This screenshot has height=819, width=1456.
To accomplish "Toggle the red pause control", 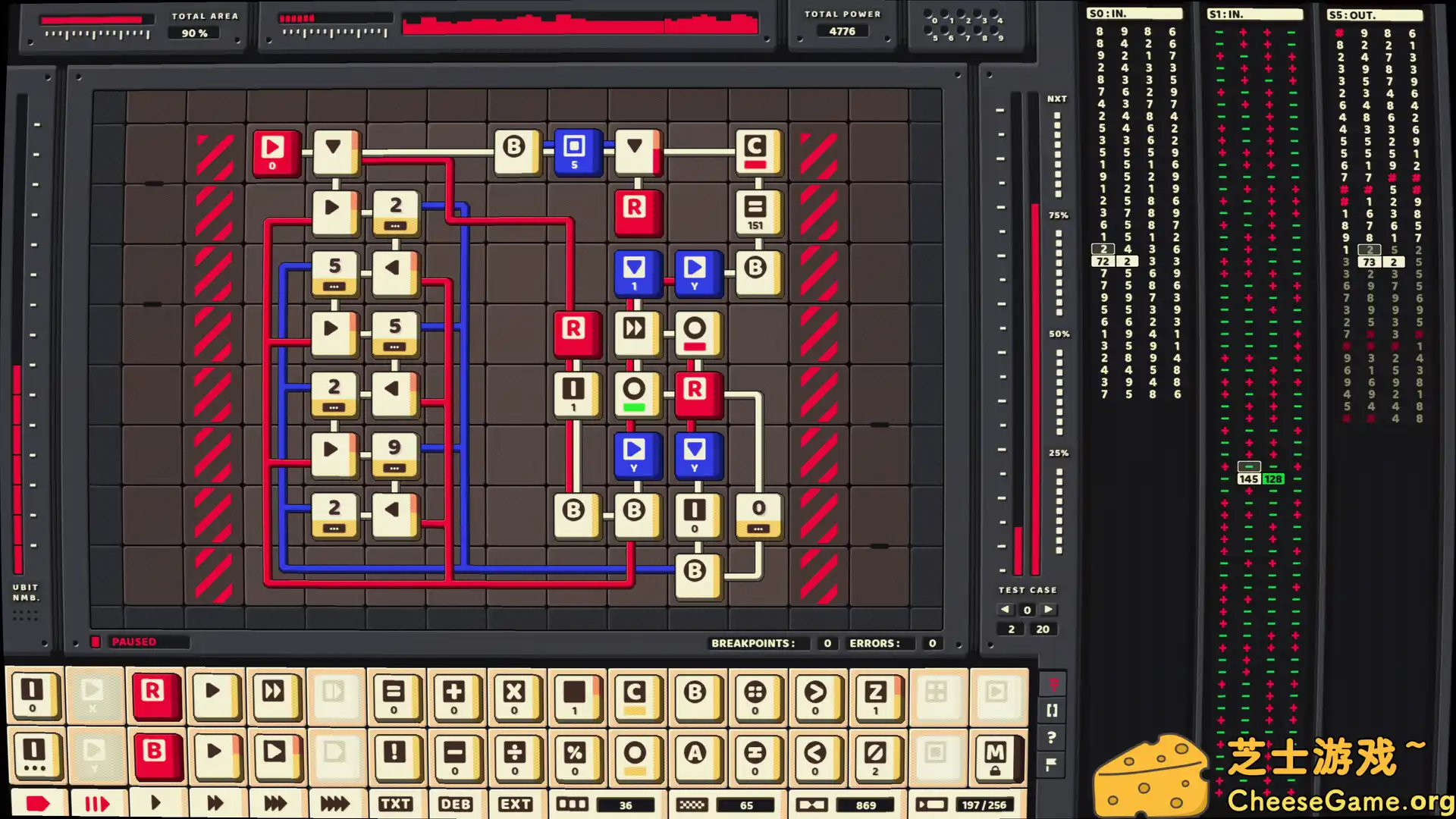I will click(96, 804).
